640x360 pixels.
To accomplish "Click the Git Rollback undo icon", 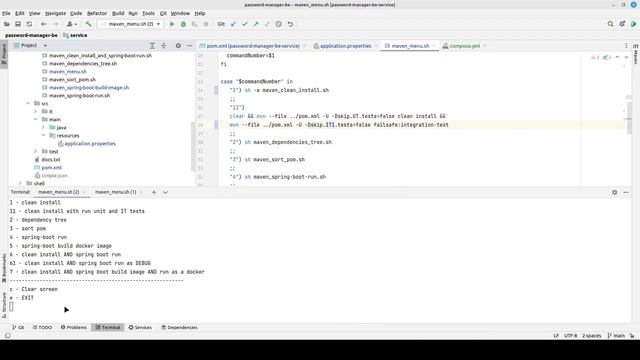I will coord(290,24).
